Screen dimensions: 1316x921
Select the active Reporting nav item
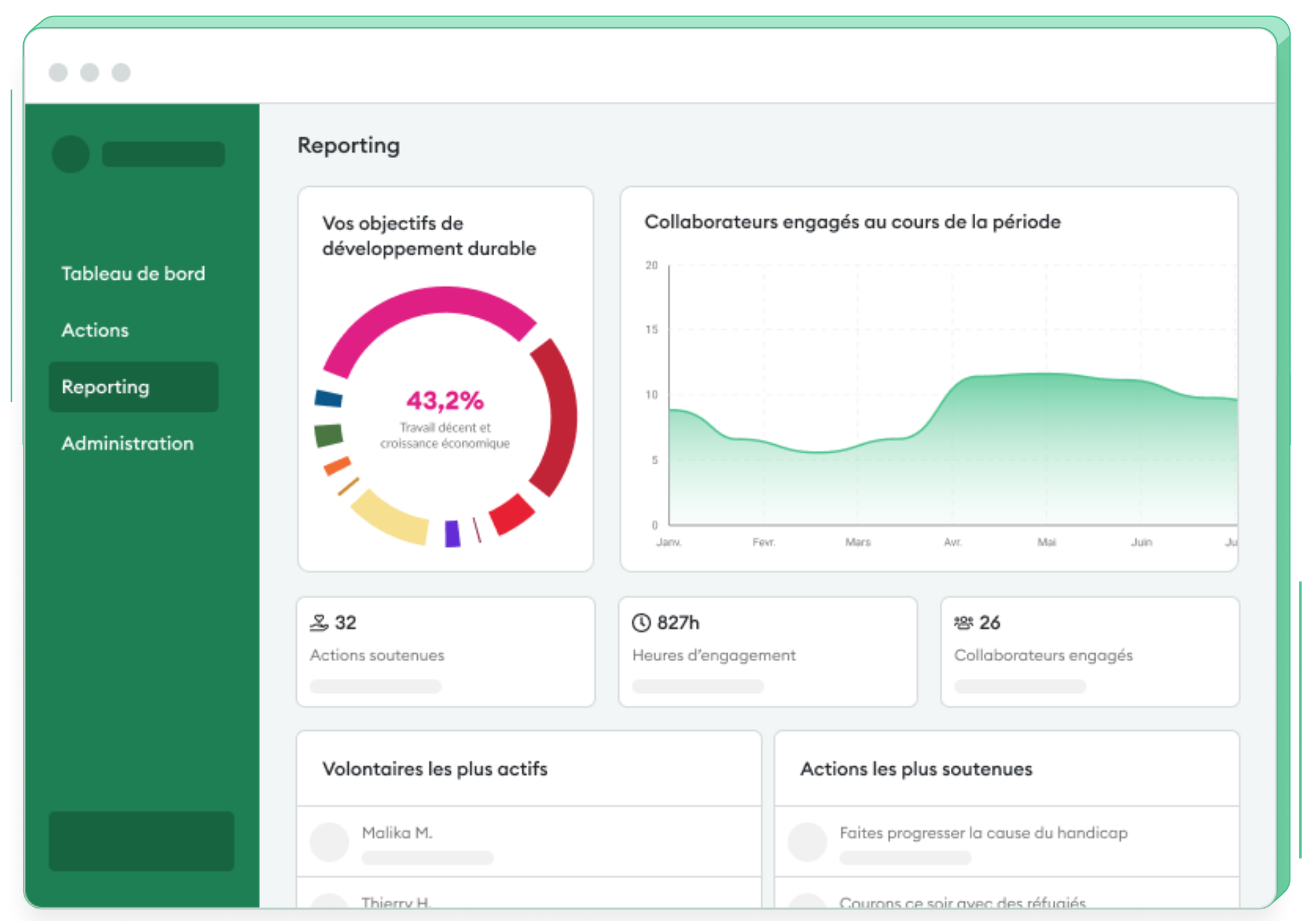click(x=105, y=387)
